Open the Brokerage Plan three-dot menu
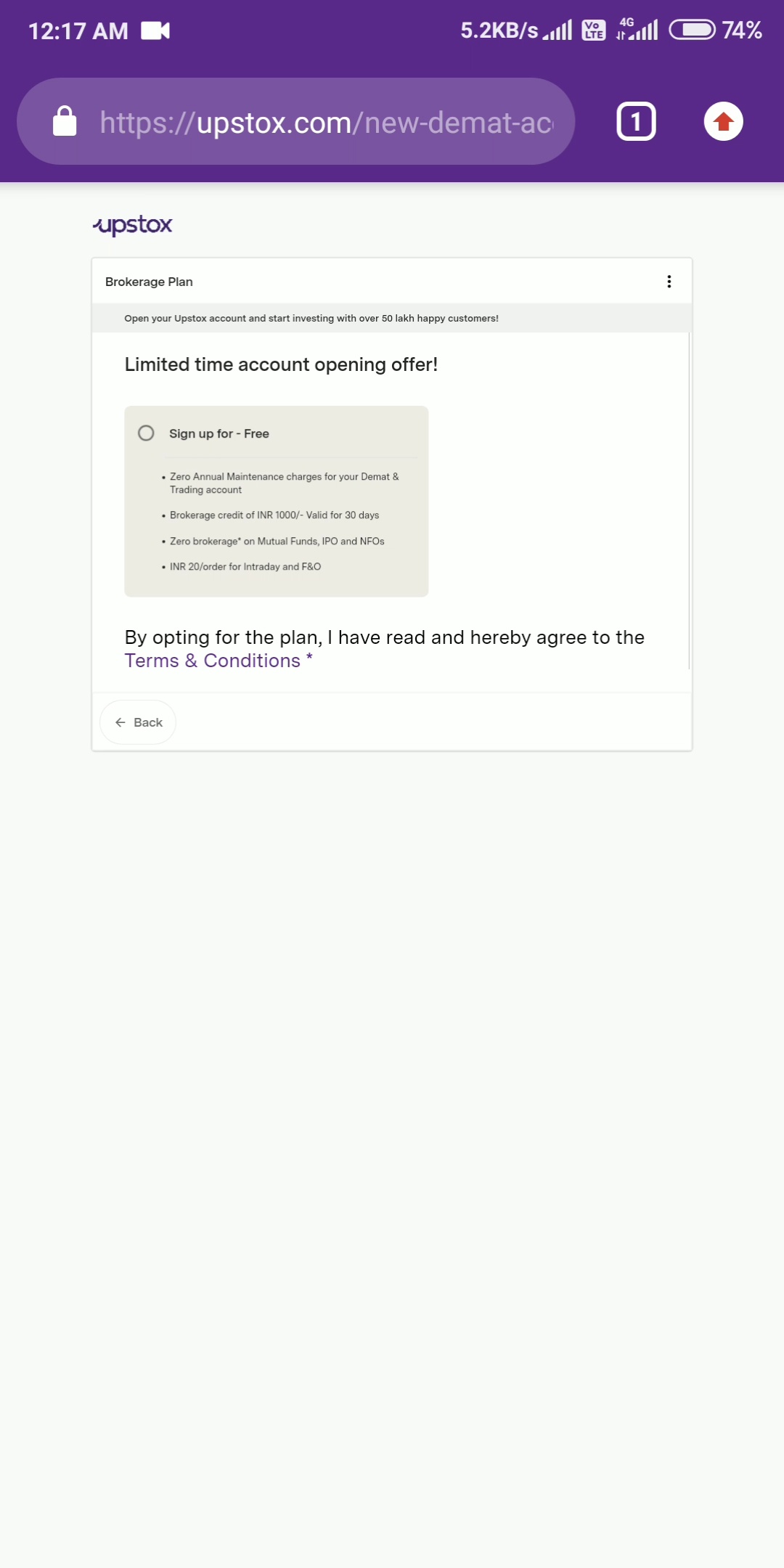Screen dimensions: 784x1568 point(669,282)
